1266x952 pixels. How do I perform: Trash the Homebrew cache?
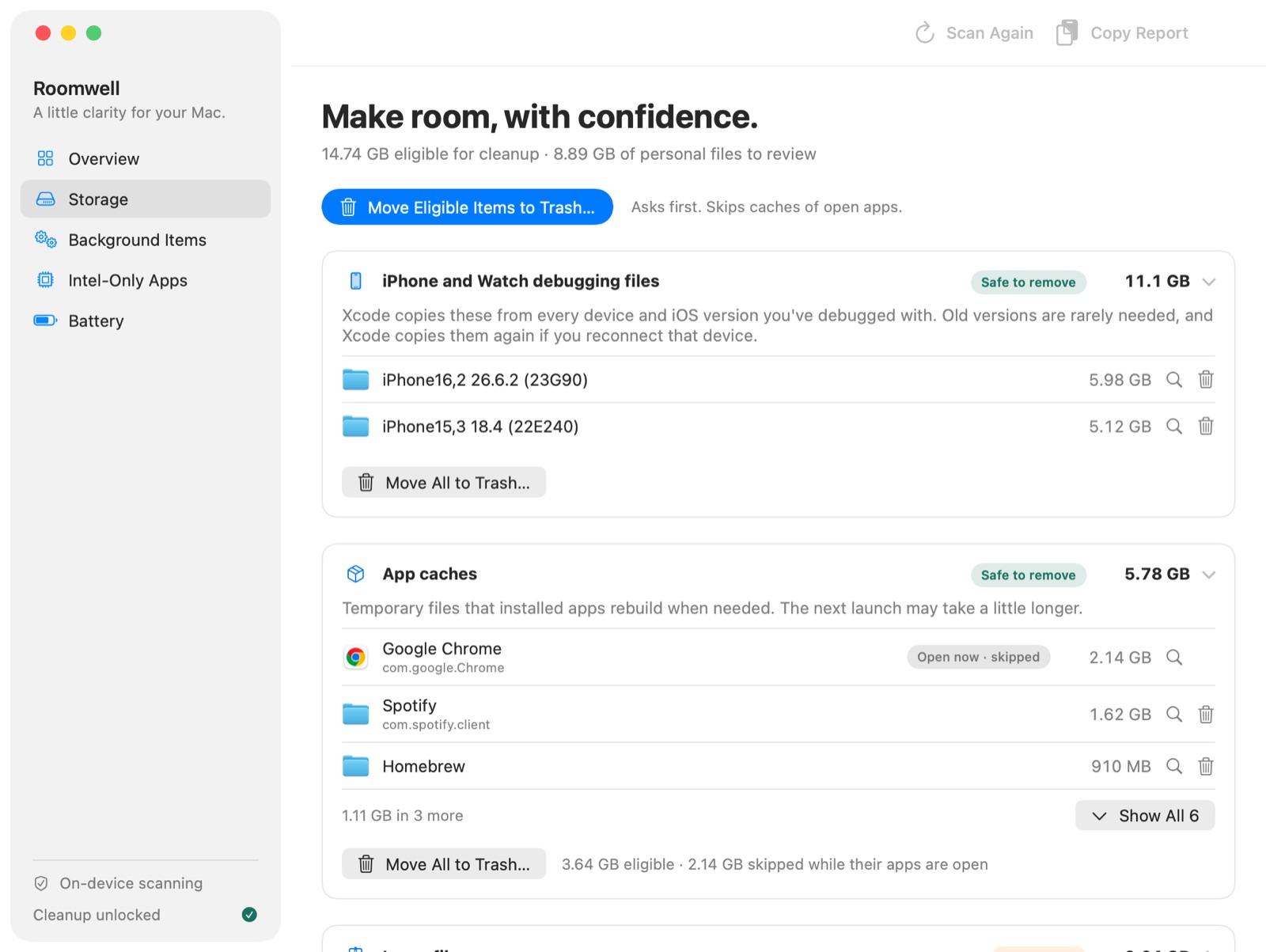(x=1206, y=766)
